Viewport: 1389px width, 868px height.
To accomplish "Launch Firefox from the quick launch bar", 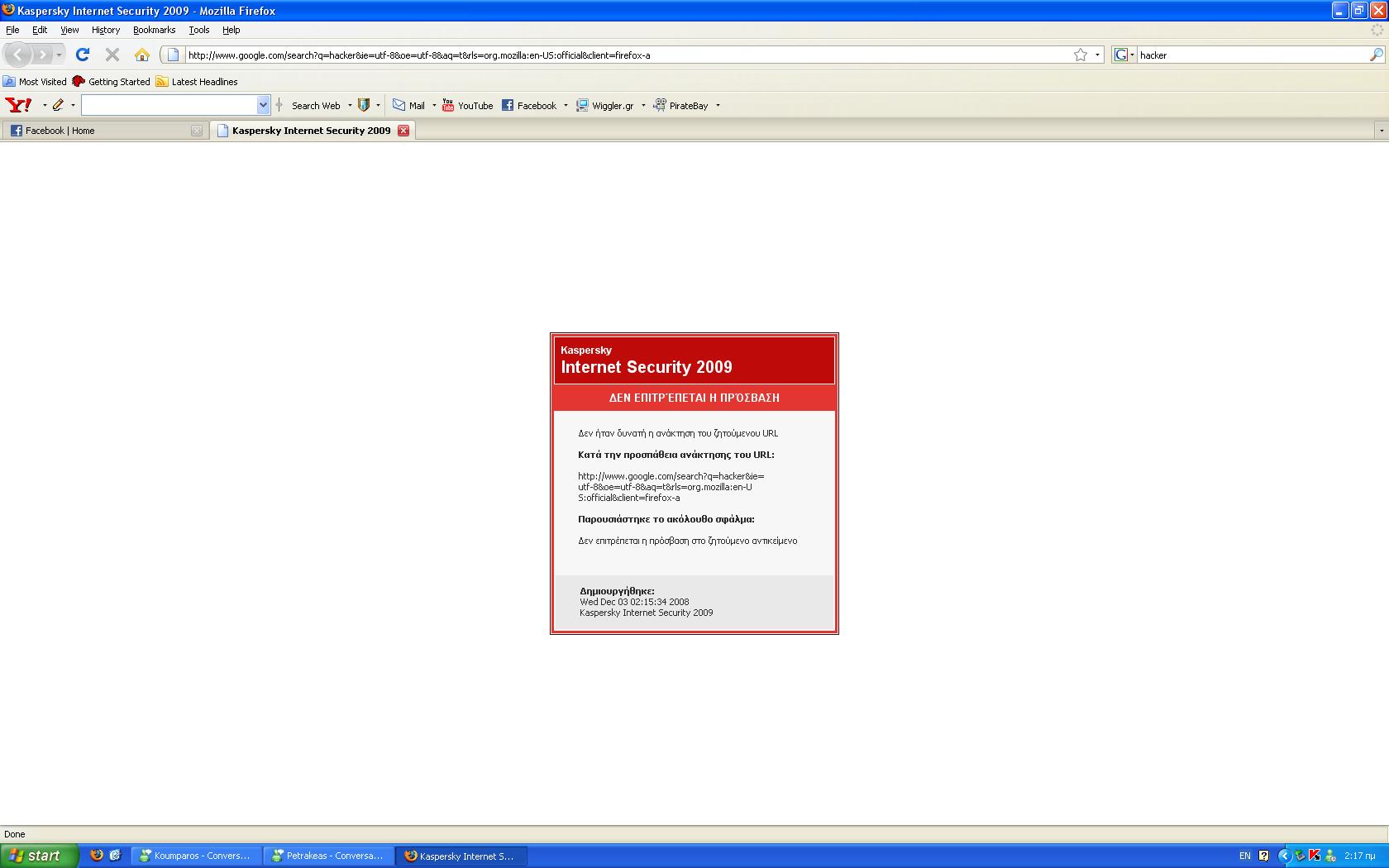I will coord(97,856).
